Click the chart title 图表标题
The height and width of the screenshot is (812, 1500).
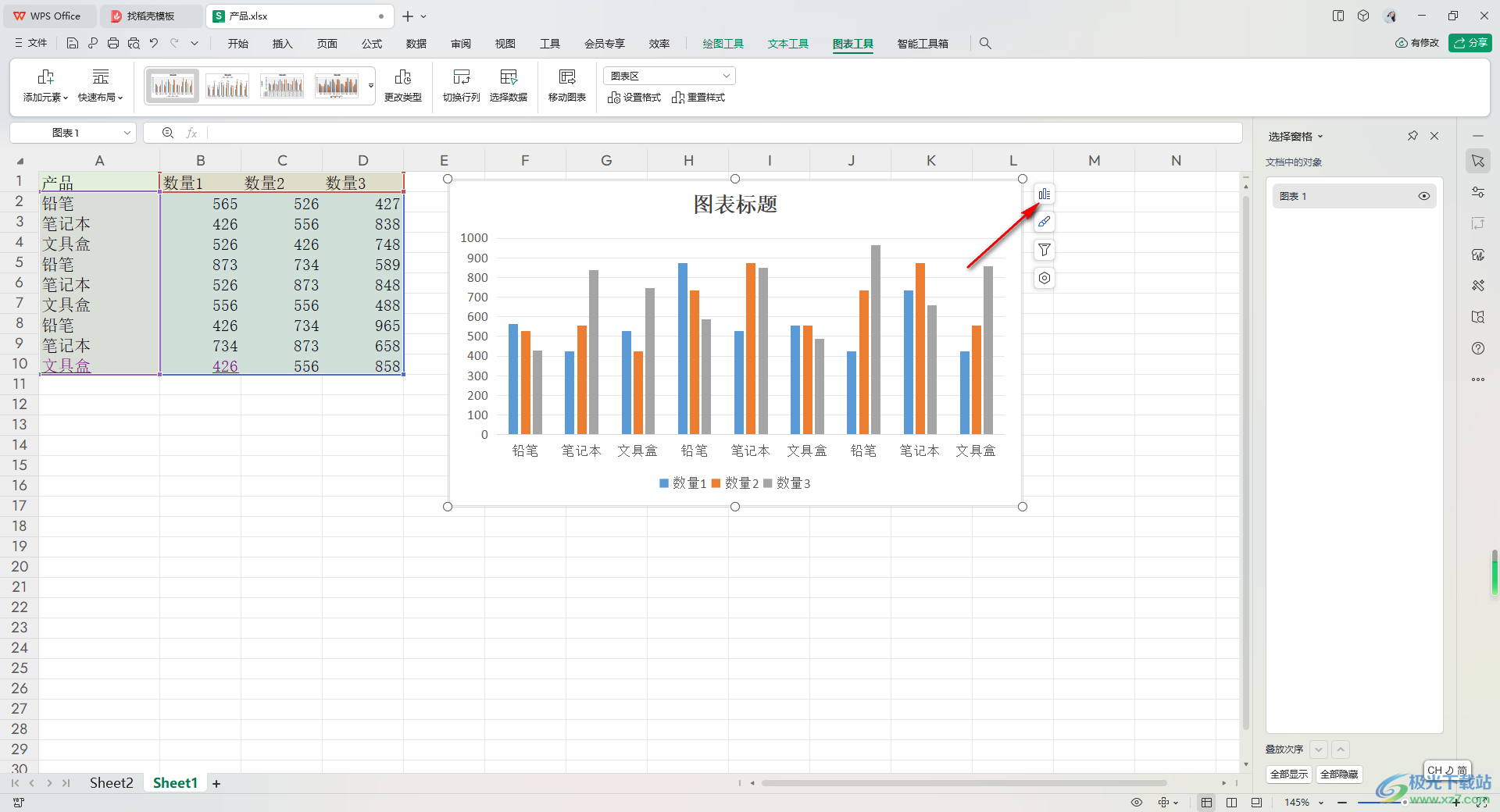pyautogui.click(x=735, y=205)
